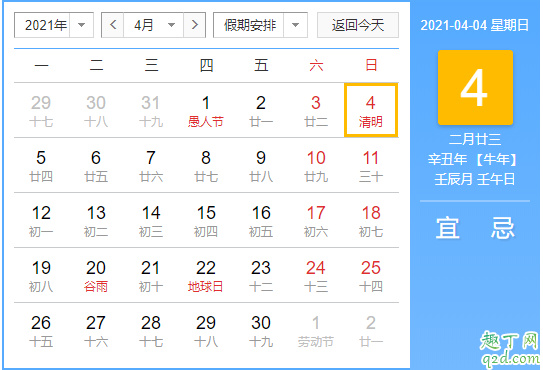
Task: Select April 7 廿六
Action: pyautogui.click(x=151, y=166)
